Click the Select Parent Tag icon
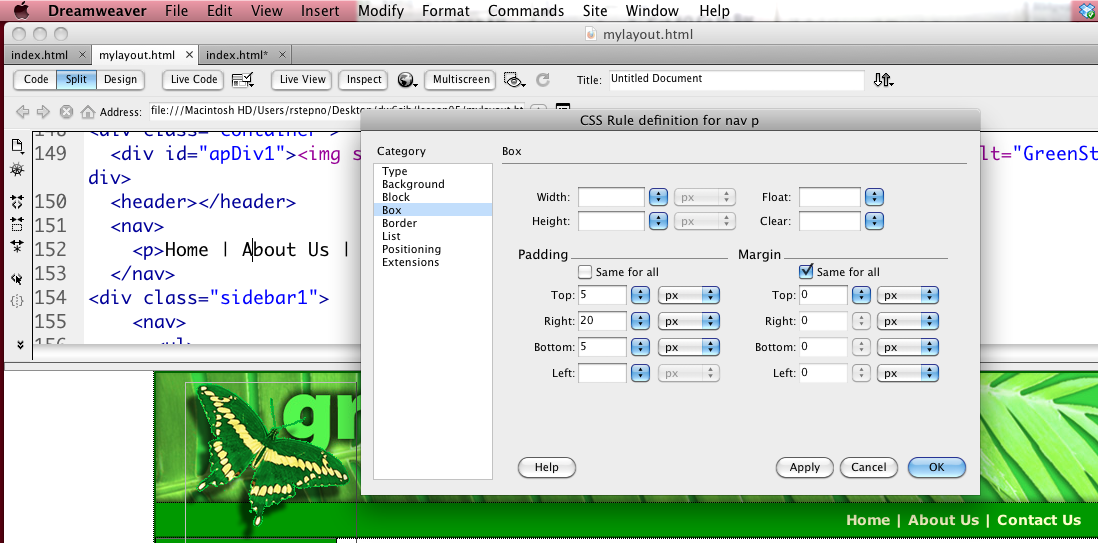Viewport: 1098px width, 543px height. 18,279
